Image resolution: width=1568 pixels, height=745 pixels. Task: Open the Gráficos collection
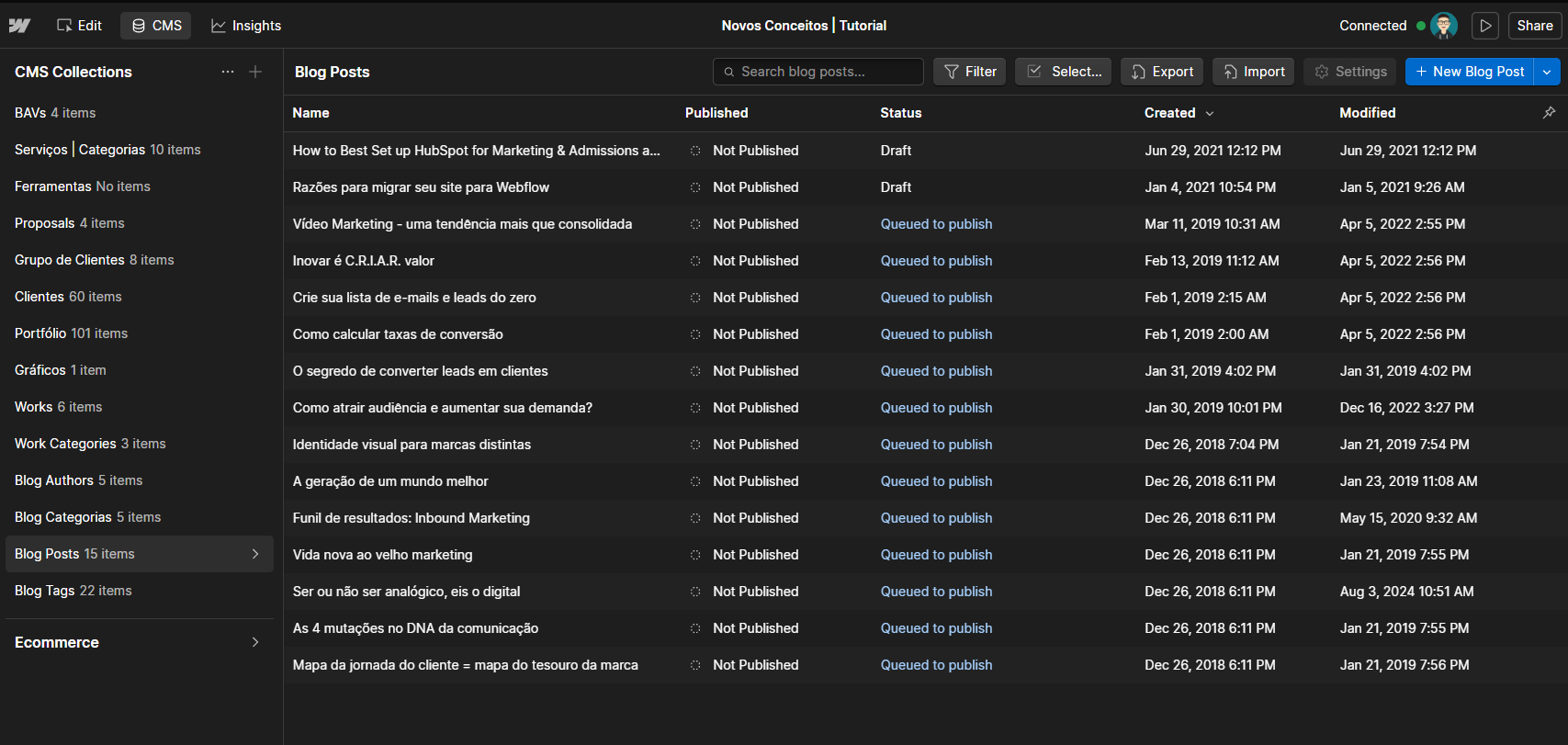140,370
